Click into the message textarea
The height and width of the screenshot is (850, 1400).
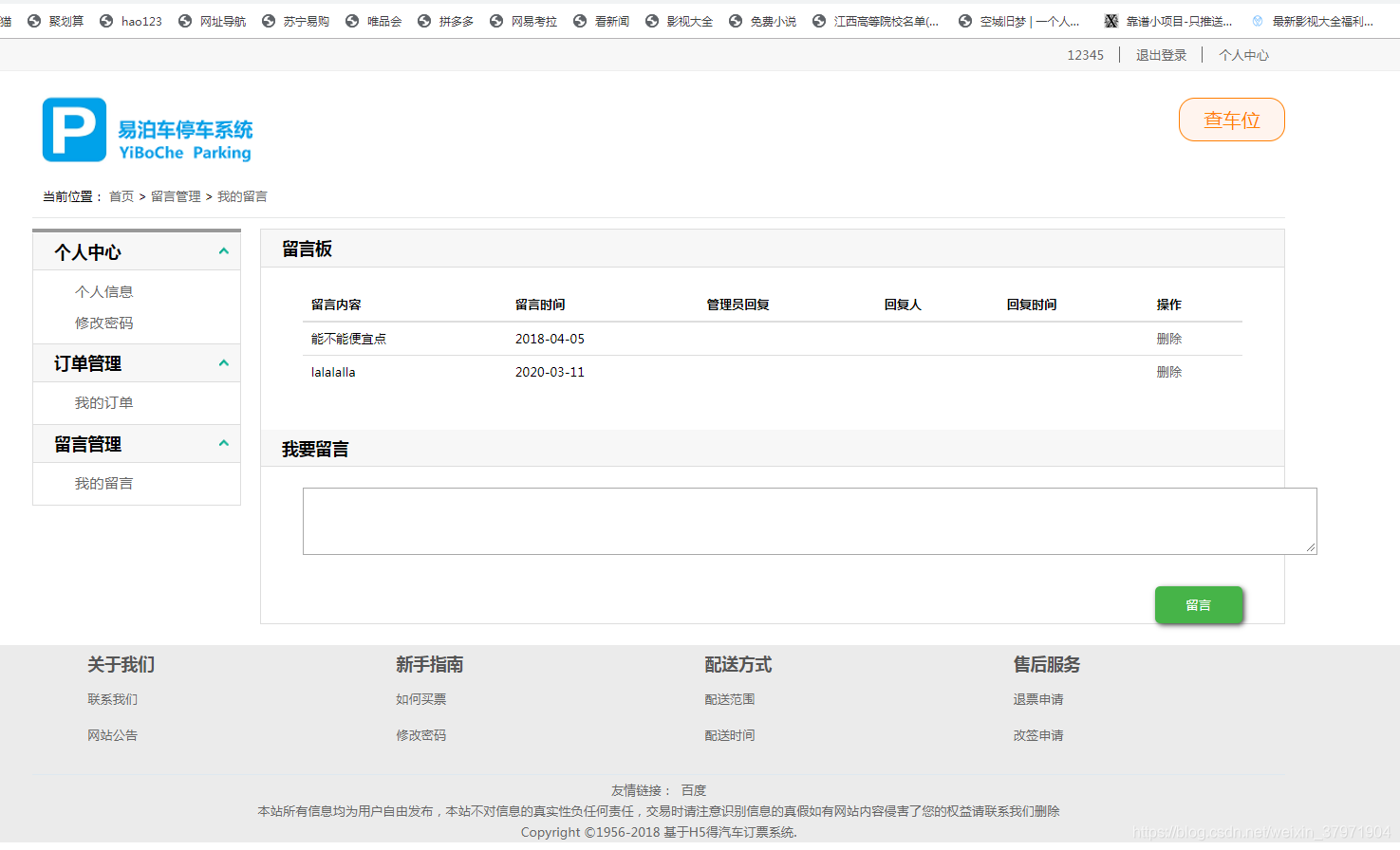click(810, 521)
